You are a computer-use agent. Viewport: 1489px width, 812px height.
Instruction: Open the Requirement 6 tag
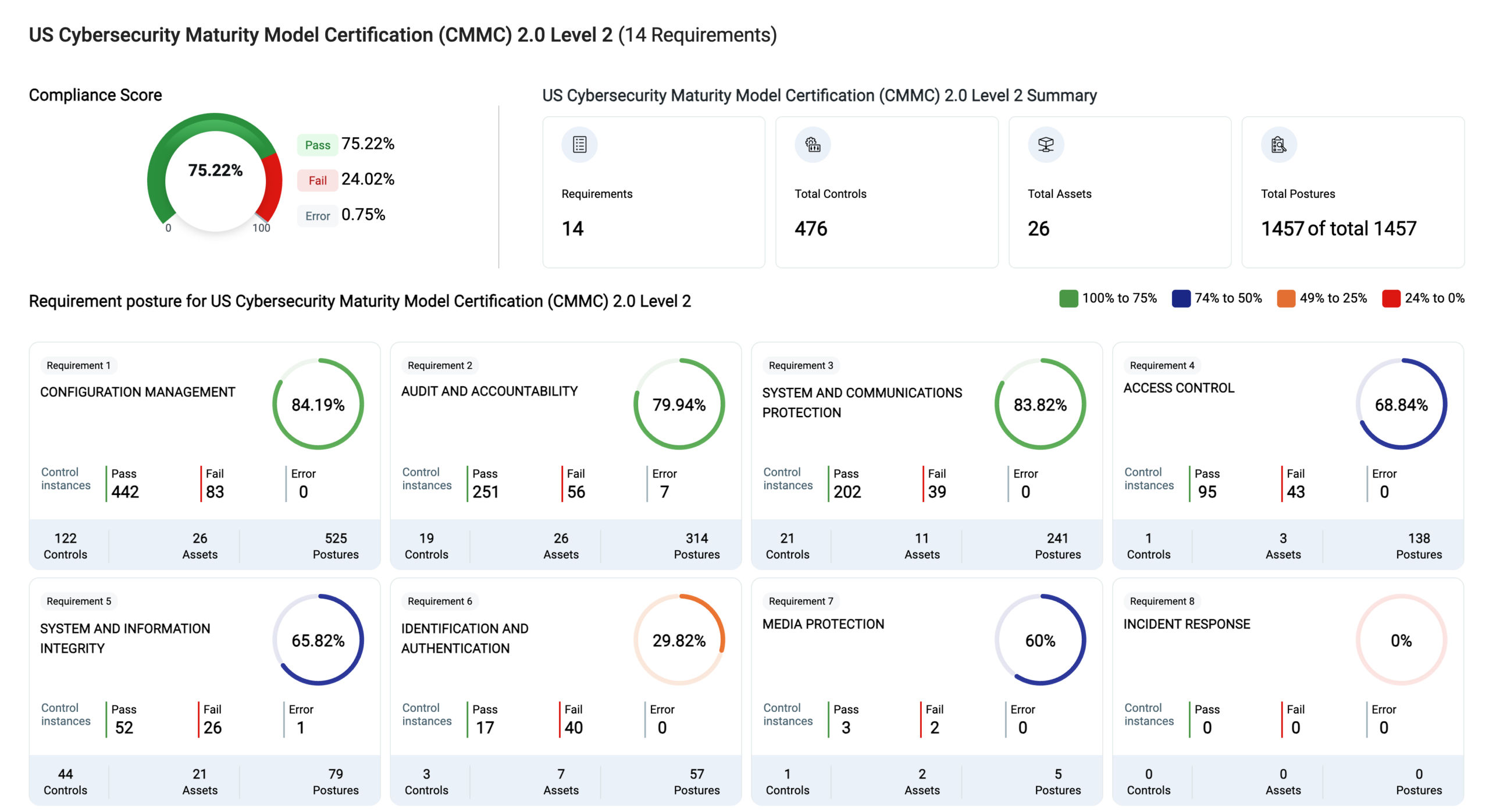(x=440, y=601)
